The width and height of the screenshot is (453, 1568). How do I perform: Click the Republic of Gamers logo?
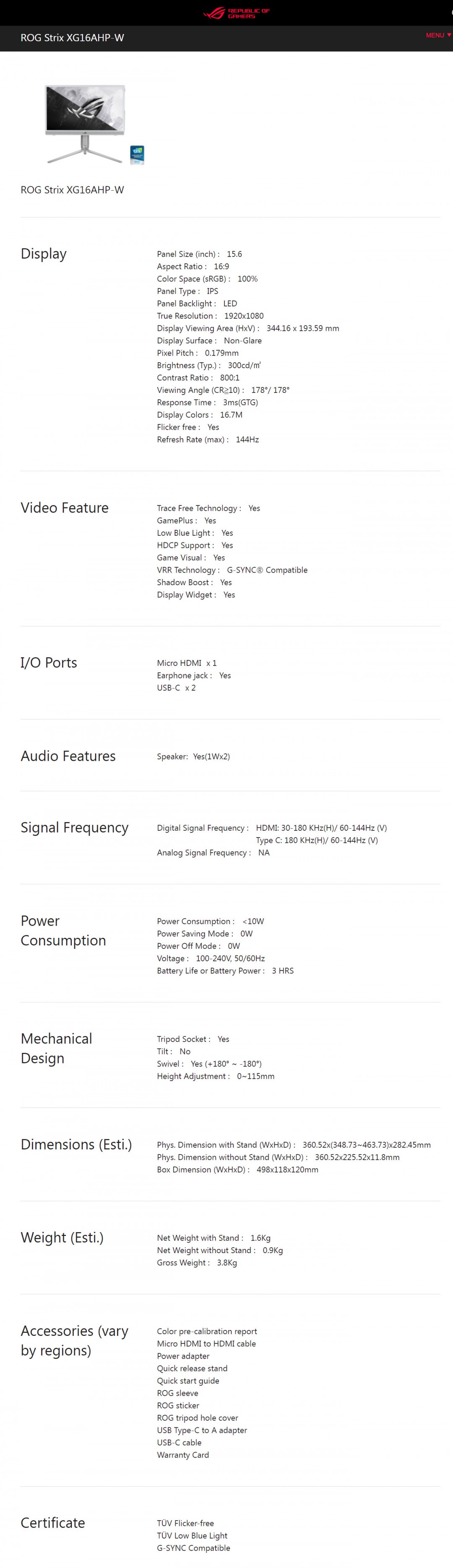(x=236, y=13)
